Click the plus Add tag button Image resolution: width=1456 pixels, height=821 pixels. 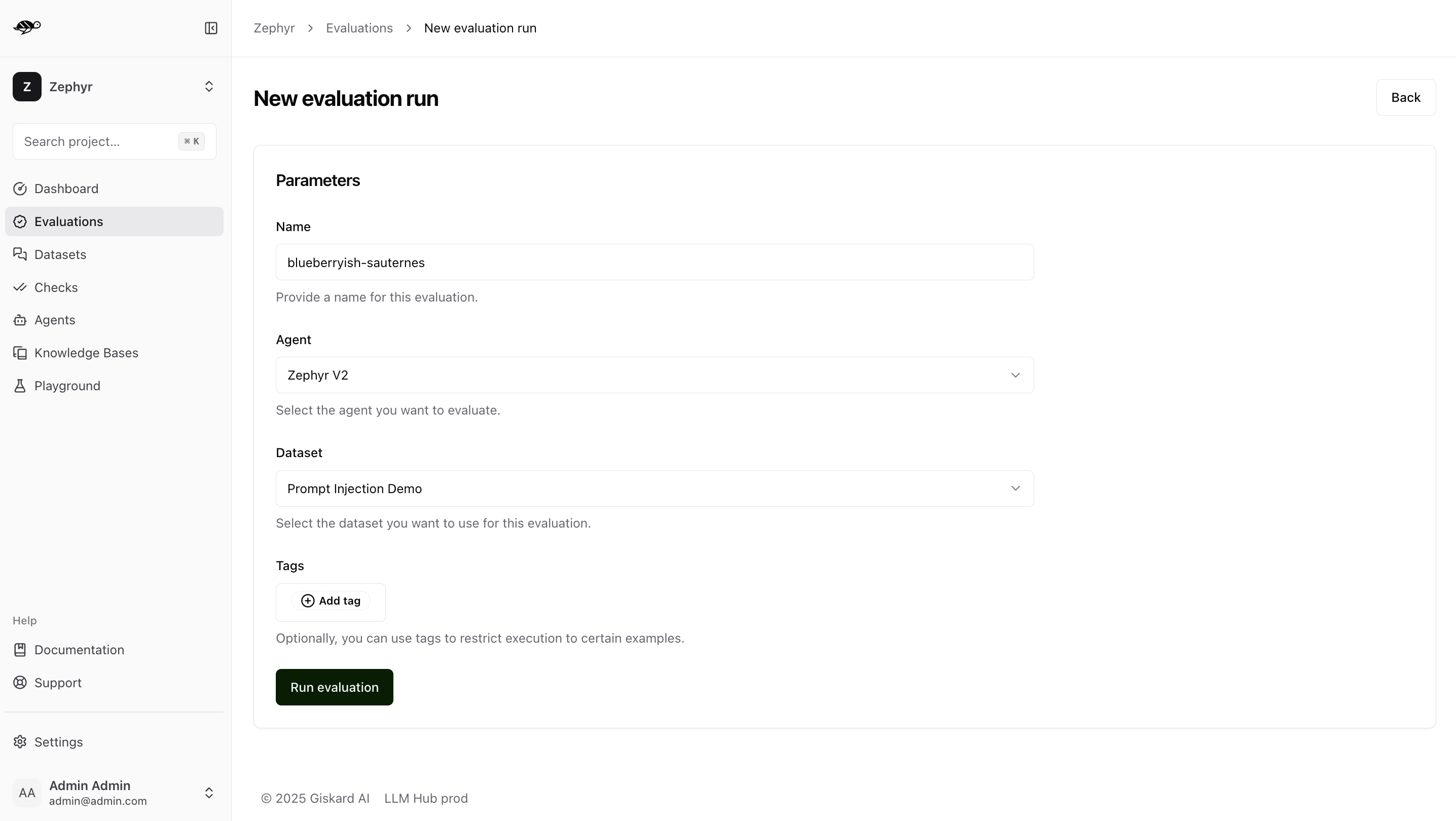click(x=331, y=601)
